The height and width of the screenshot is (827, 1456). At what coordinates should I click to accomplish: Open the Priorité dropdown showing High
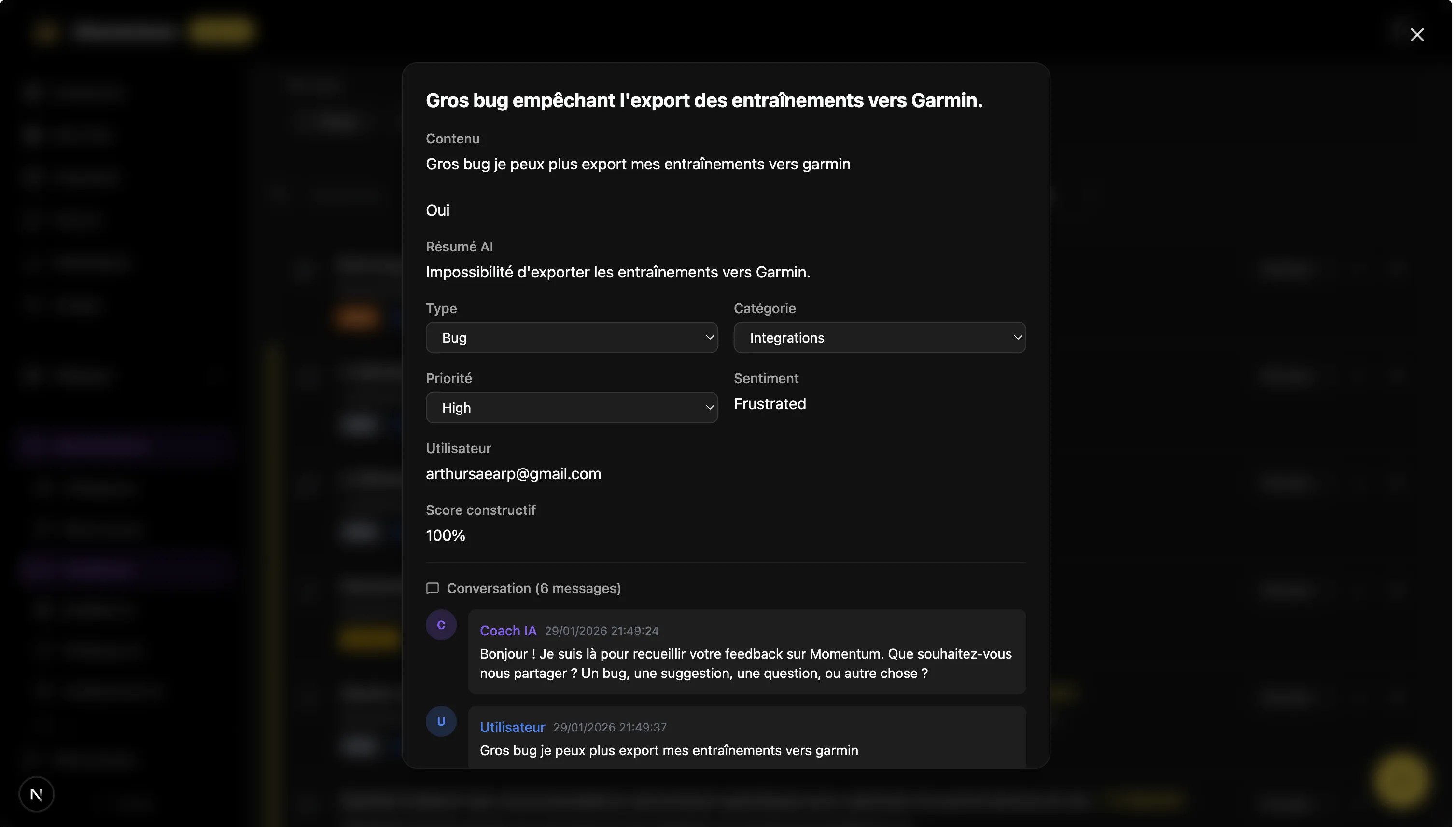click(x=572, y=408)
